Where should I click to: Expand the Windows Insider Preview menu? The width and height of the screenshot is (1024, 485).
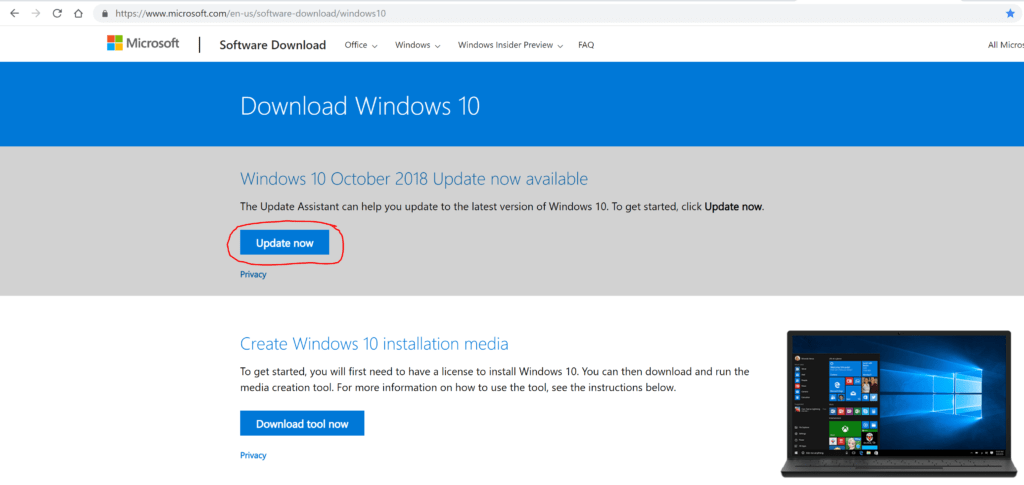point(510,45)
